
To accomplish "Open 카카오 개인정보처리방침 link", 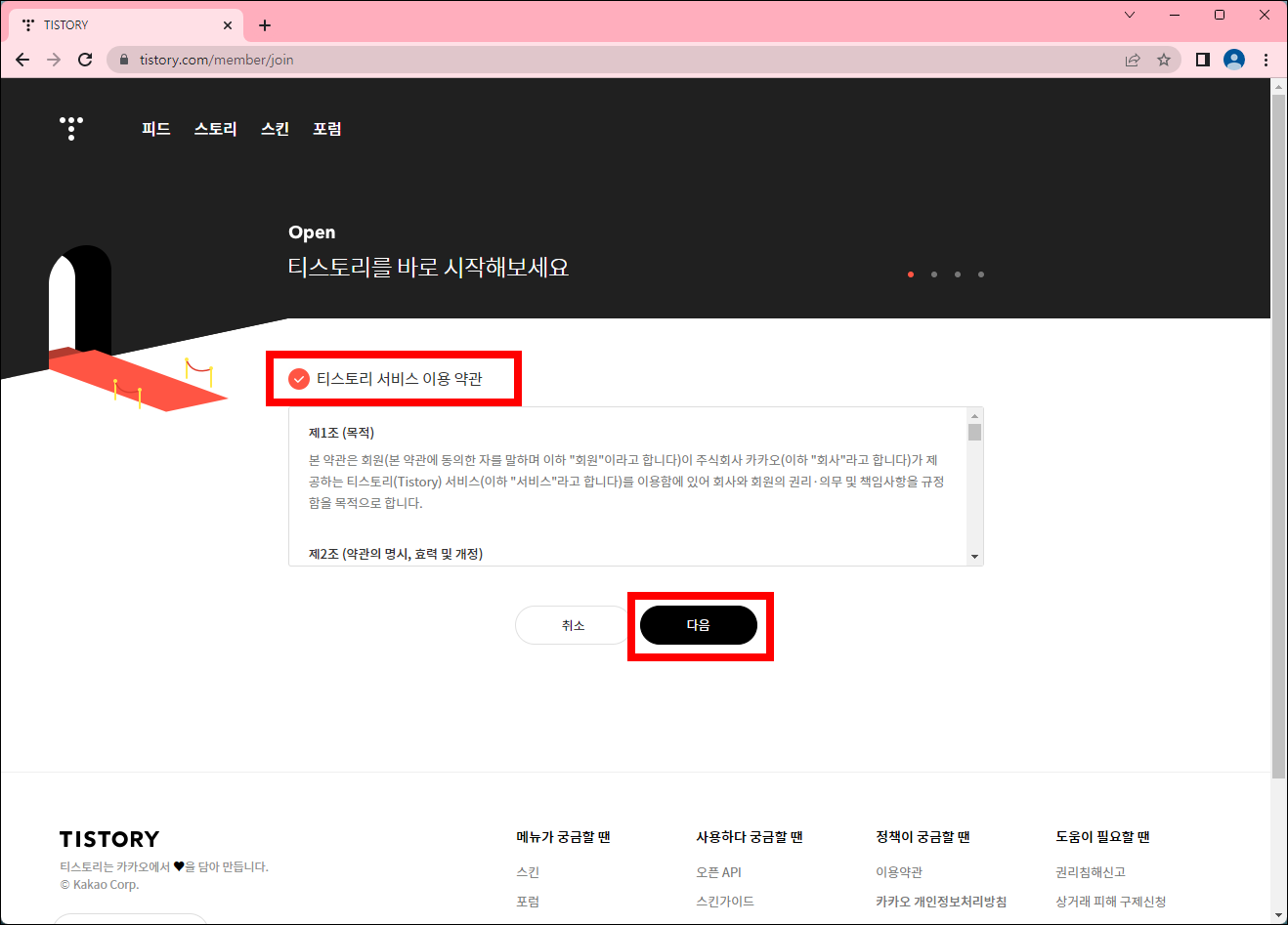I will [x=941, y=902].
